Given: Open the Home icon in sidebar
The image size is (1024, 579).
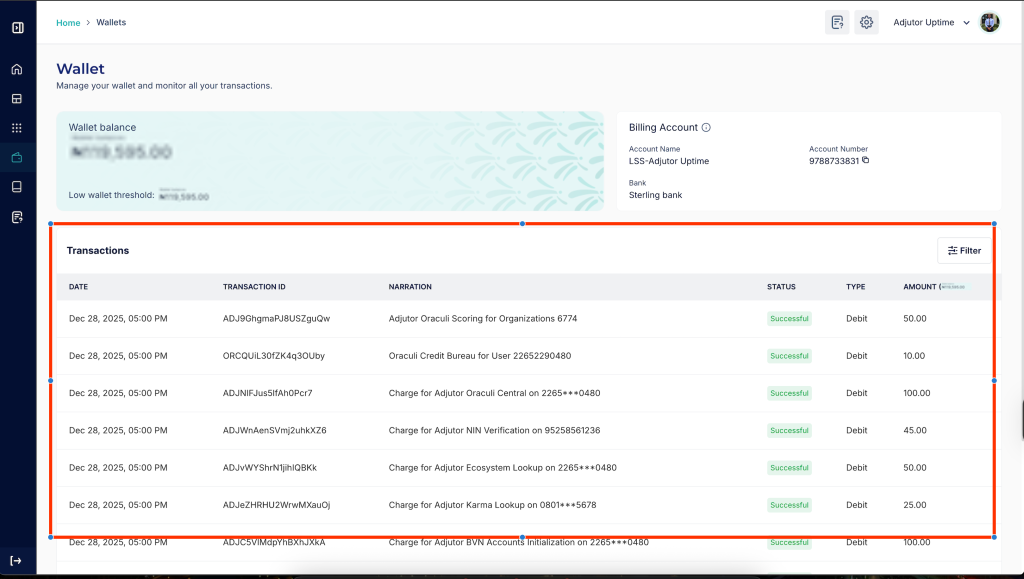Looking at the screenshot, I should pyautogui.click(x=17, y=69).
